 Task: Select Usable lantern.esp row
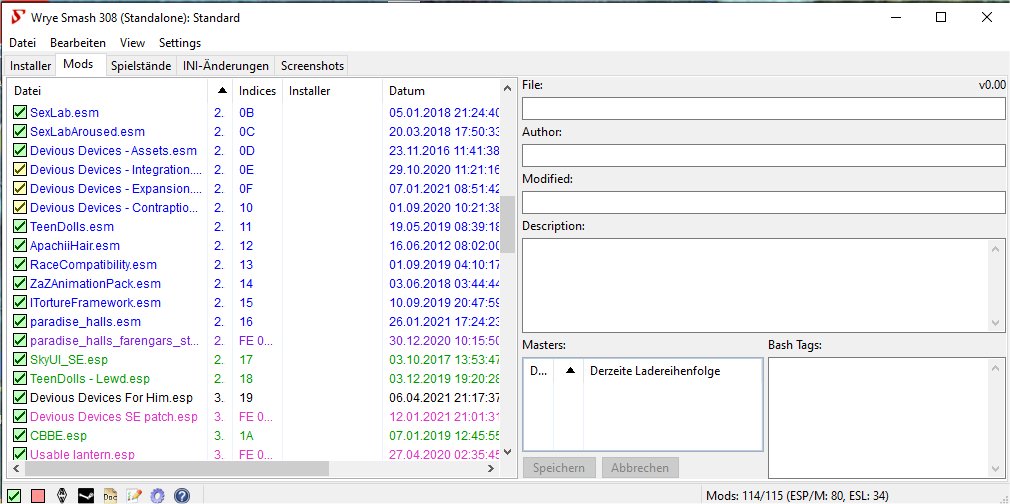255,454
